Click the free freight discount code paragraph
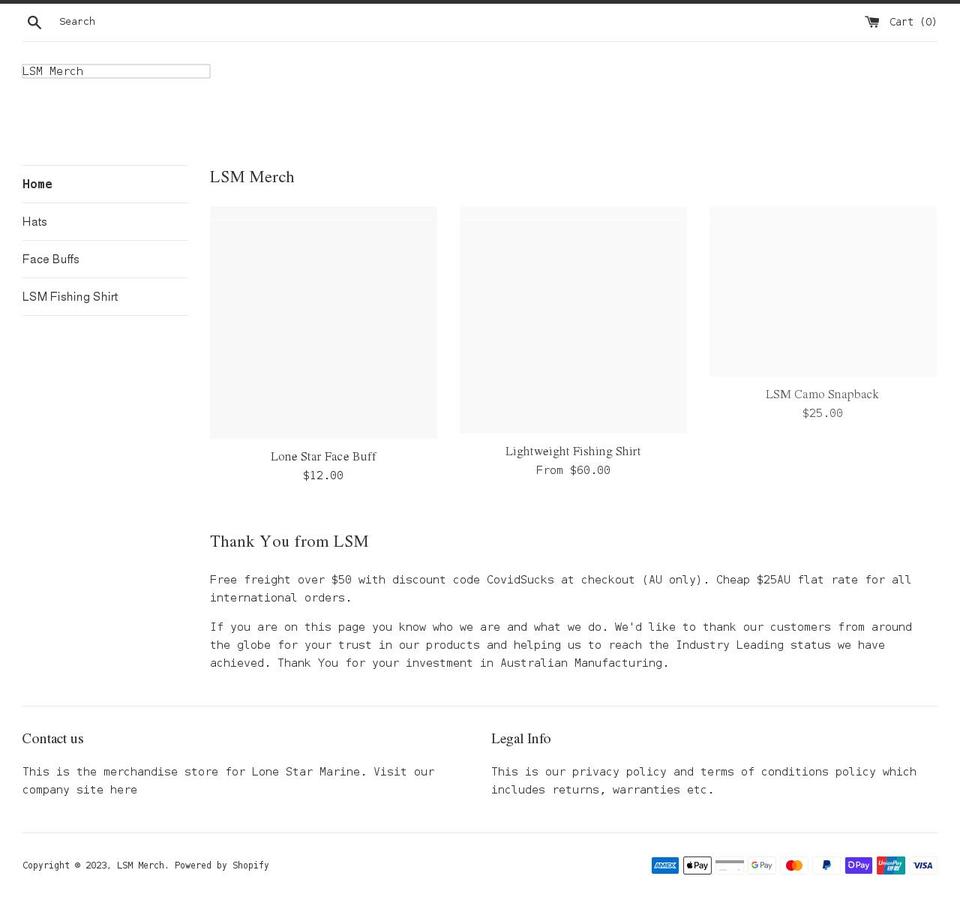Viewport: 960px width, 897px height. click(x=560, y=588)
